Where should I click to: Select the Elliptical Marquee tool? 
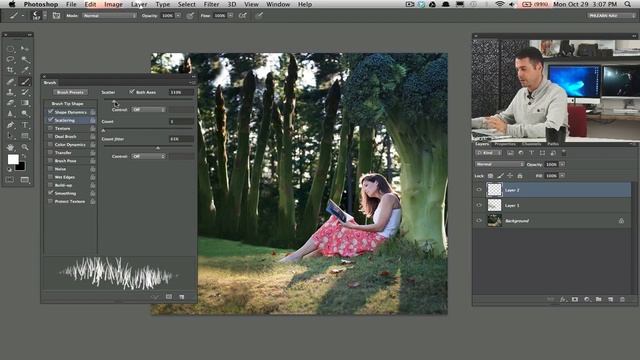click(x=10, y=49)
